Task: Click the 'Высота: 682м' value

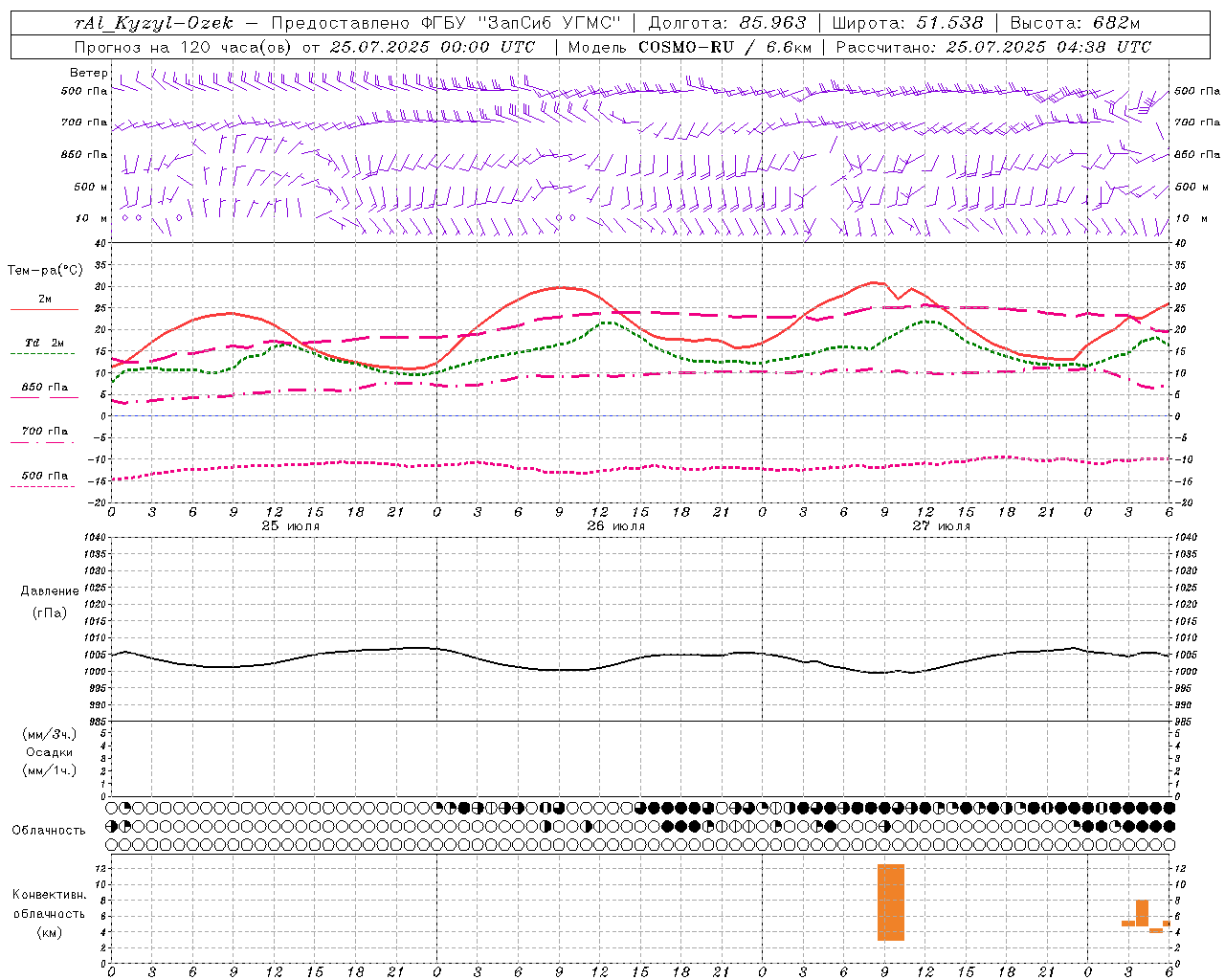Action: (x=1075, y=23)
